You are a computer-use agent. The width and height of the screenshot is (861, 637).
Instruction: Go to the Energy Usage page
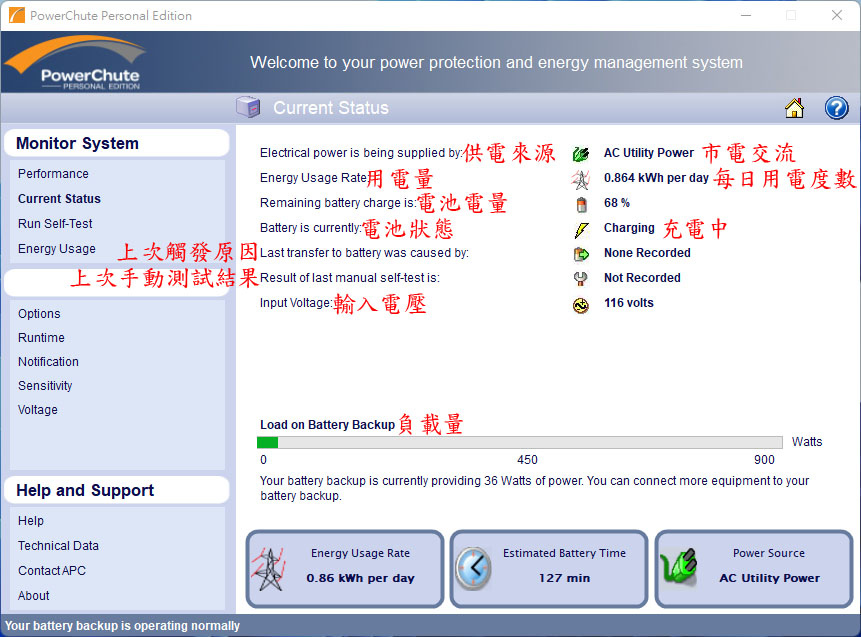[57, 249]
